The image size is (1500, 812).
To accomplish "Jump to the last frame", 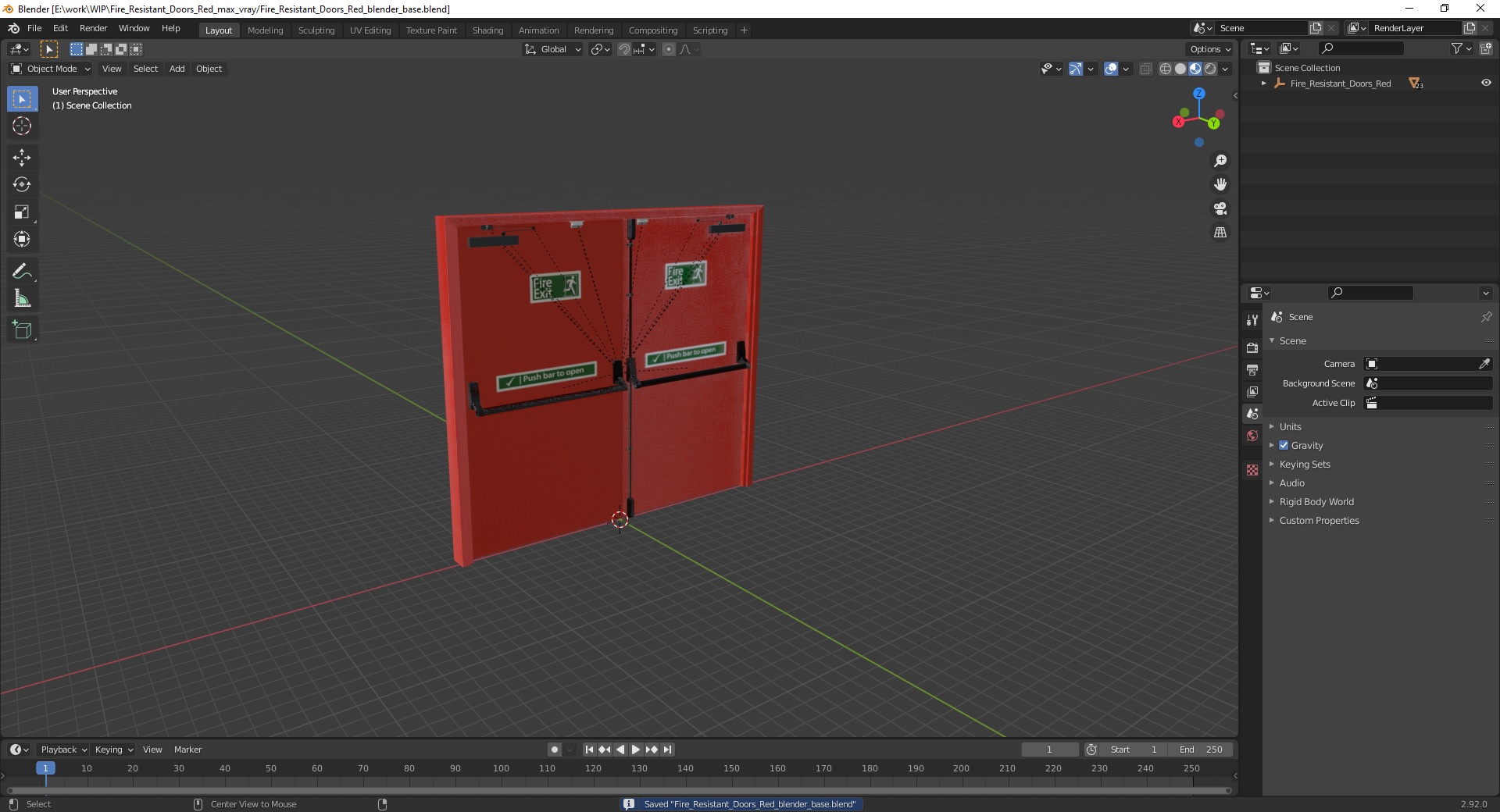I will pos(667,750).
